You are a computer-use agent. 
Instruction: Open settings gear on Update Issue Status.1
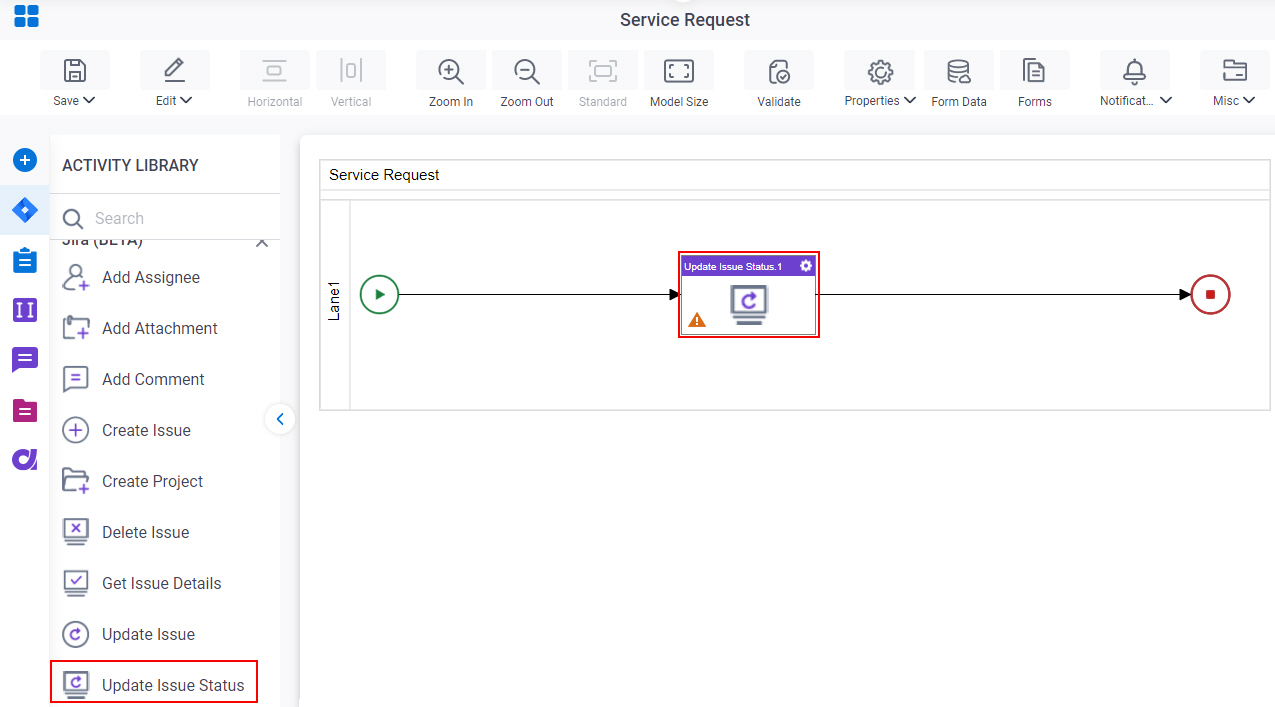click(806, 266)
